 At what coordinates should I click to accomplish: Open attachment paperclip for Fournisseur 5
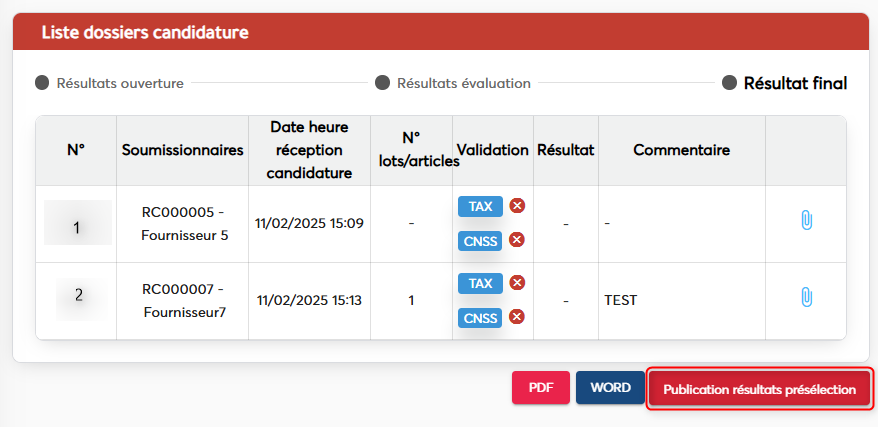coord(806,221)
